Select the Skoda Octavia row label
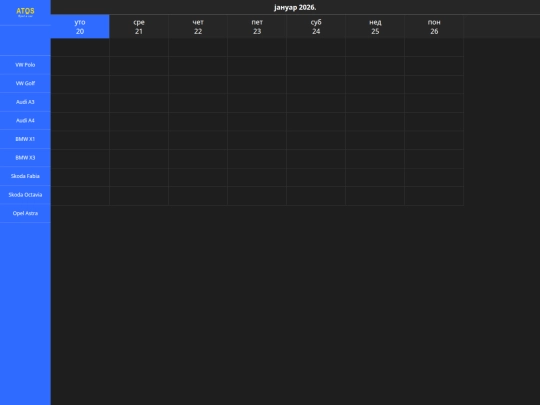This screenshot has width=540, height=405. 25,195
